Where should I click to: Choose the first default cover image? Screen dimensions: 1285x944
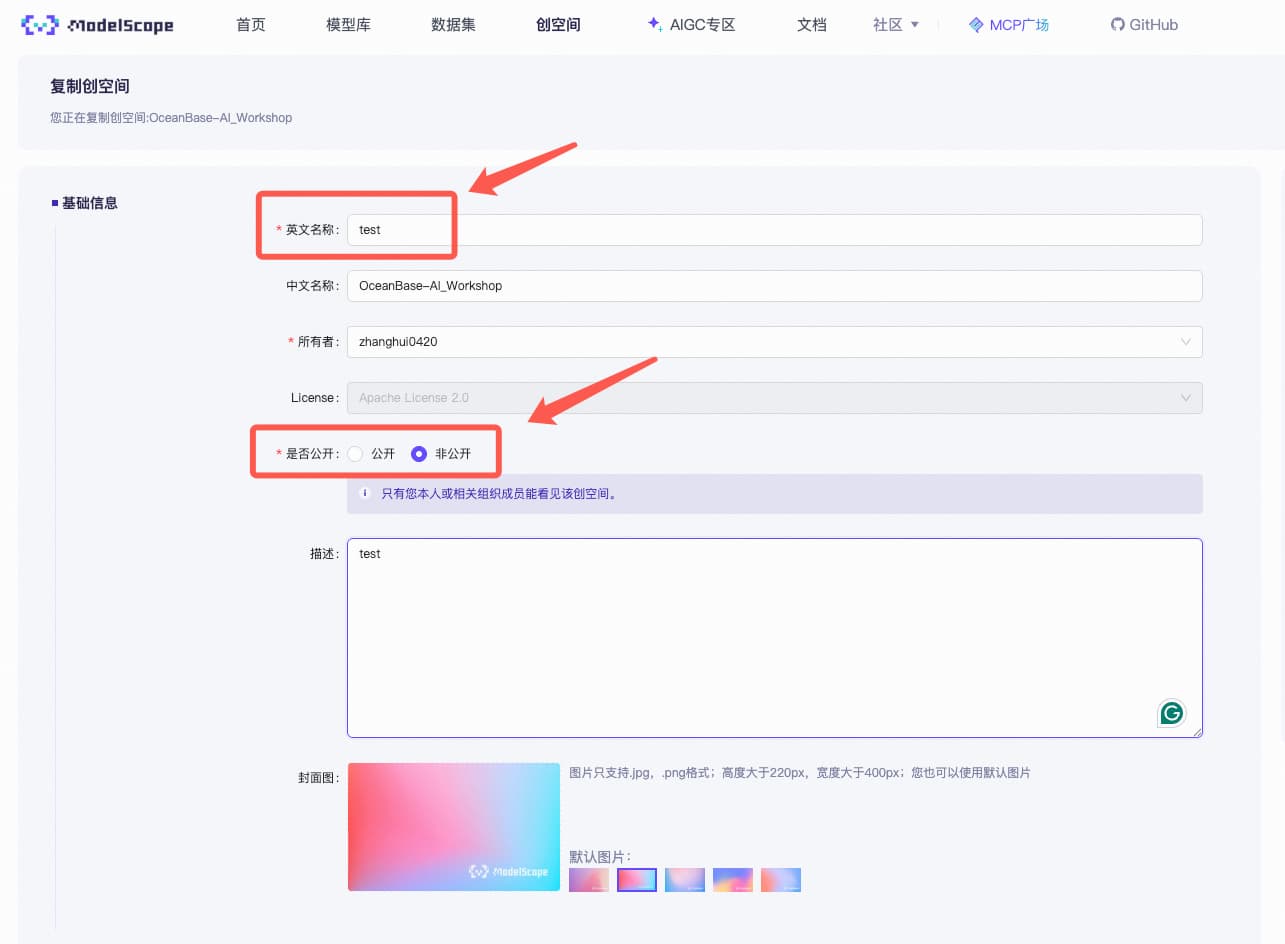tap(589, 879)
